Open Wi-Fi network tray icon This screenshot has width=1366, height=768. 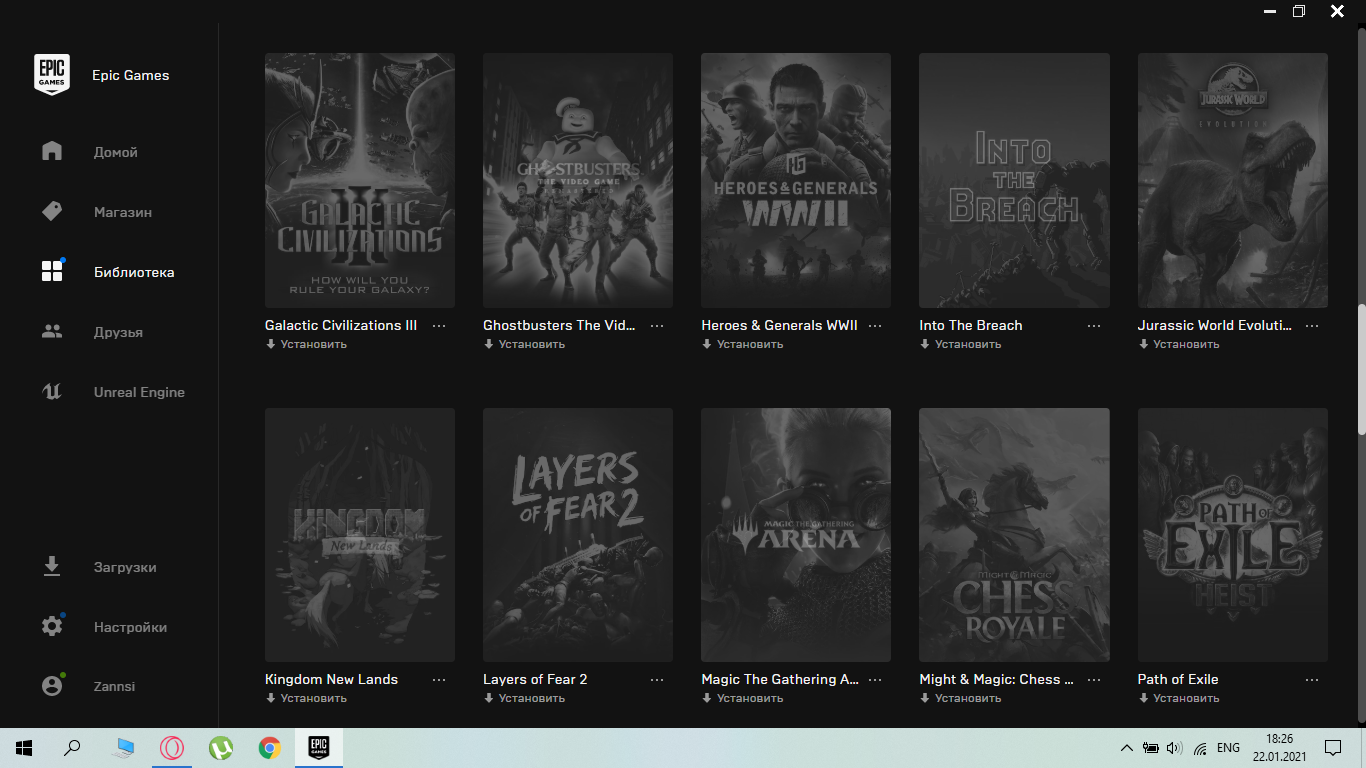pyautogui.click(x=1200, y=748)
